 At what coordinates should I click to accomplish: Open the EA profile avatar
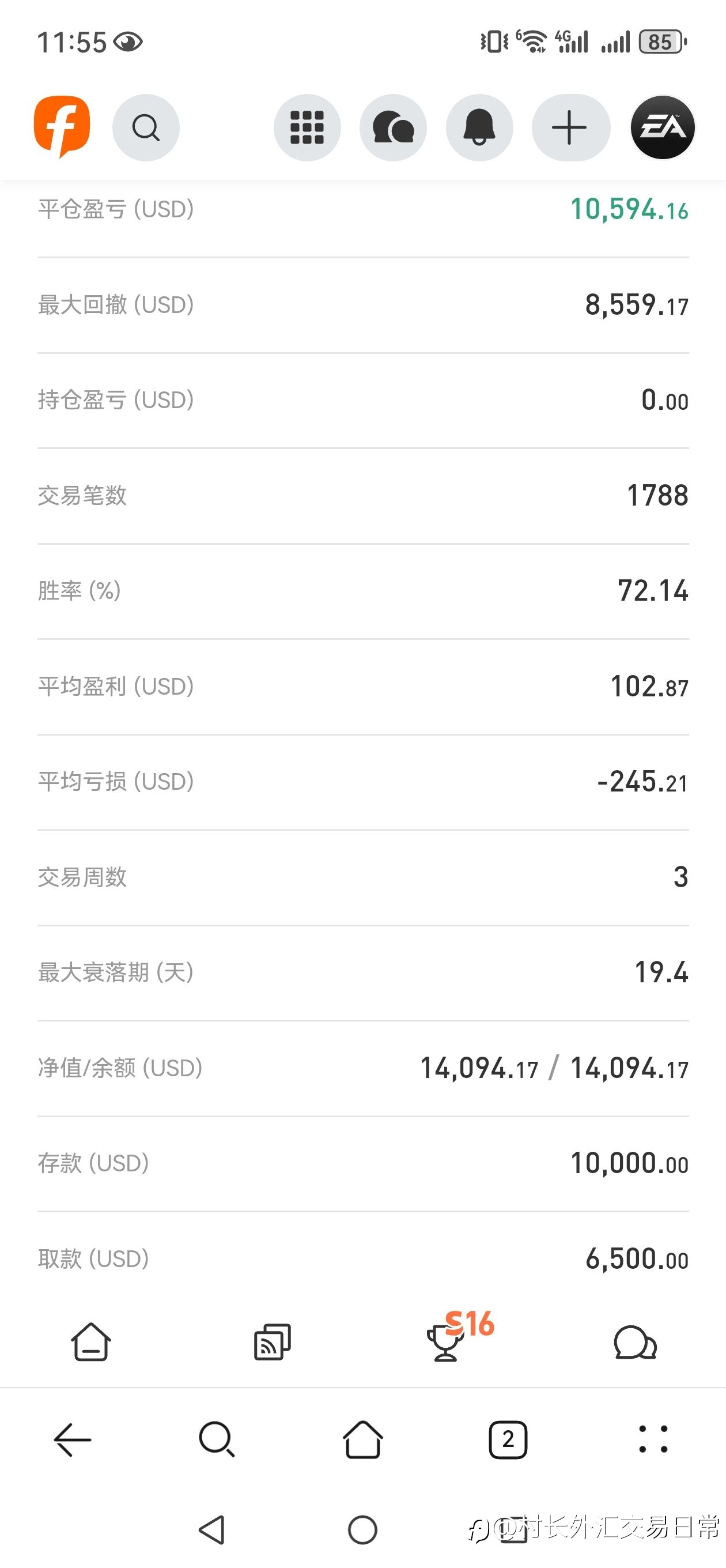tap(663, 128)
